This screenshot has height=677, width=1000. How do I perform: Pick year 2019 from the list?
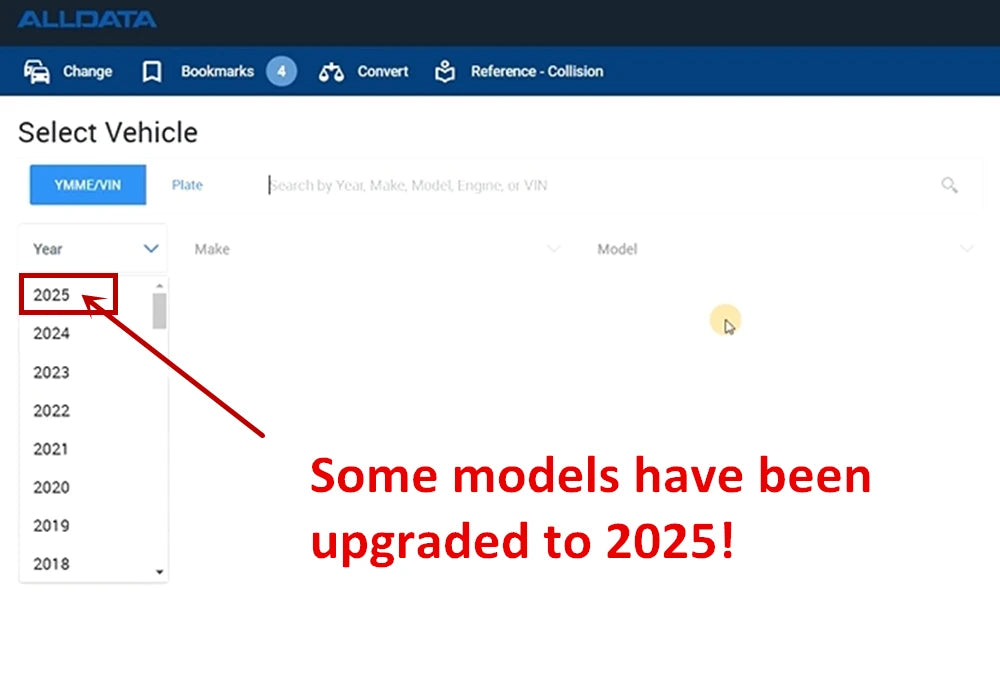click(x=52, y=526)
